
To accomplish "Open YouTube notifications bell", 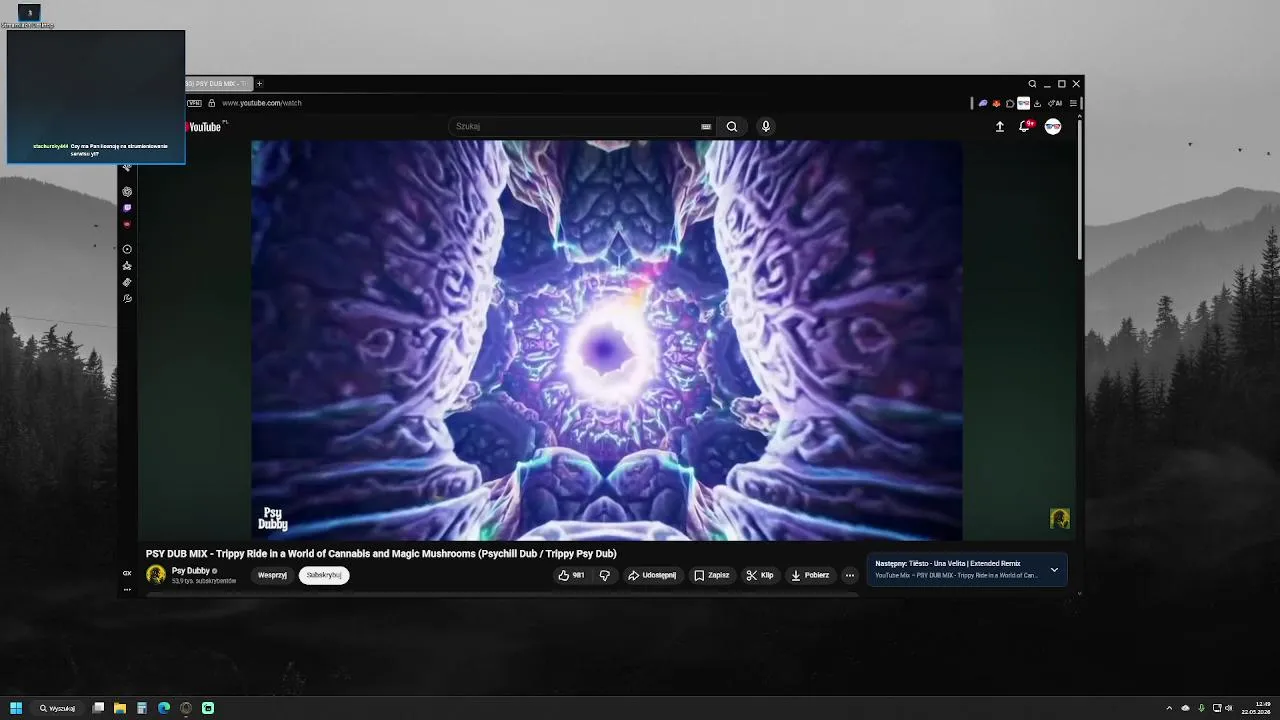I will [x=1024, y=126].
